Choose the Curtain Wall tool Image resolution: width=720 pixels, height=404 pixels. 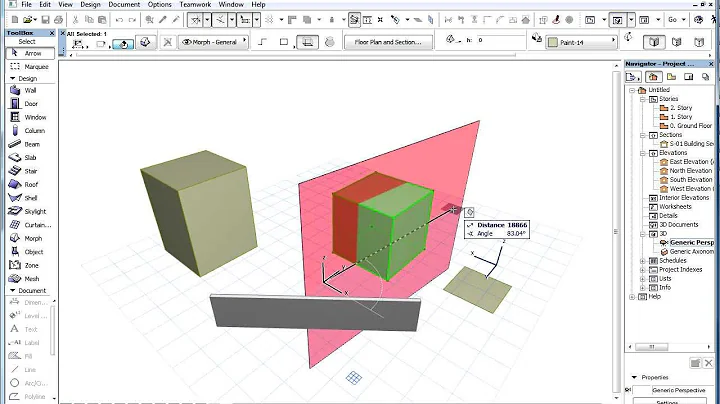point(30,225)
